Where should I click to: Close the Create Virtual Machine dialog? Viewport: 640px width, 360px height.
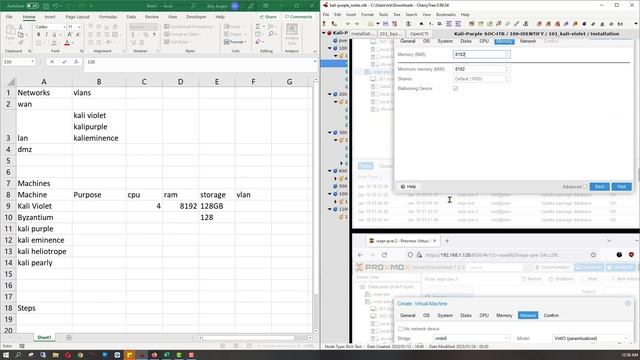pyautogui.click(x=628, y=303)
